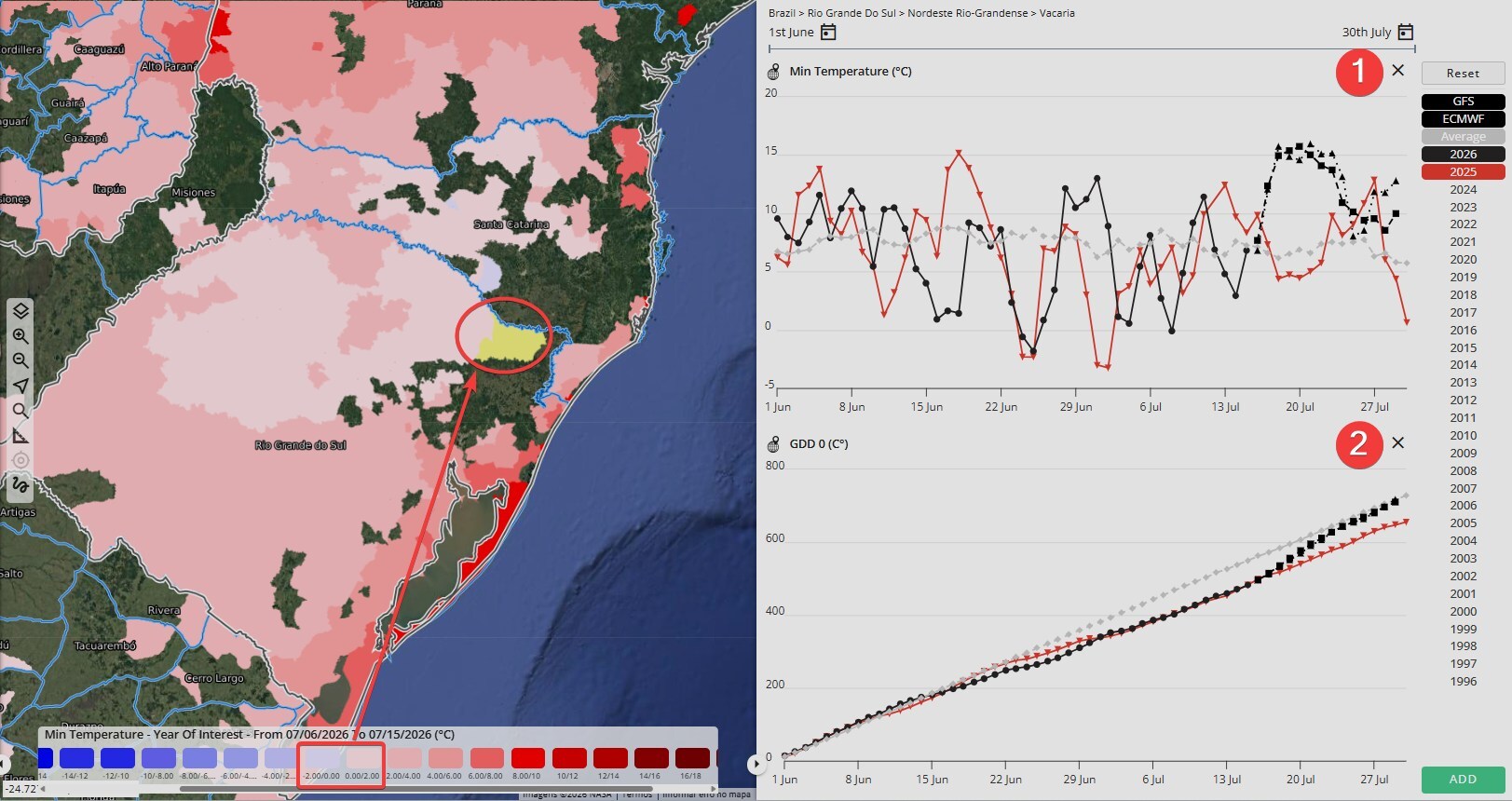Open the map search tool
This screenshot has height=801, width=1512.
pyautogui.click(x=20, y=411)
